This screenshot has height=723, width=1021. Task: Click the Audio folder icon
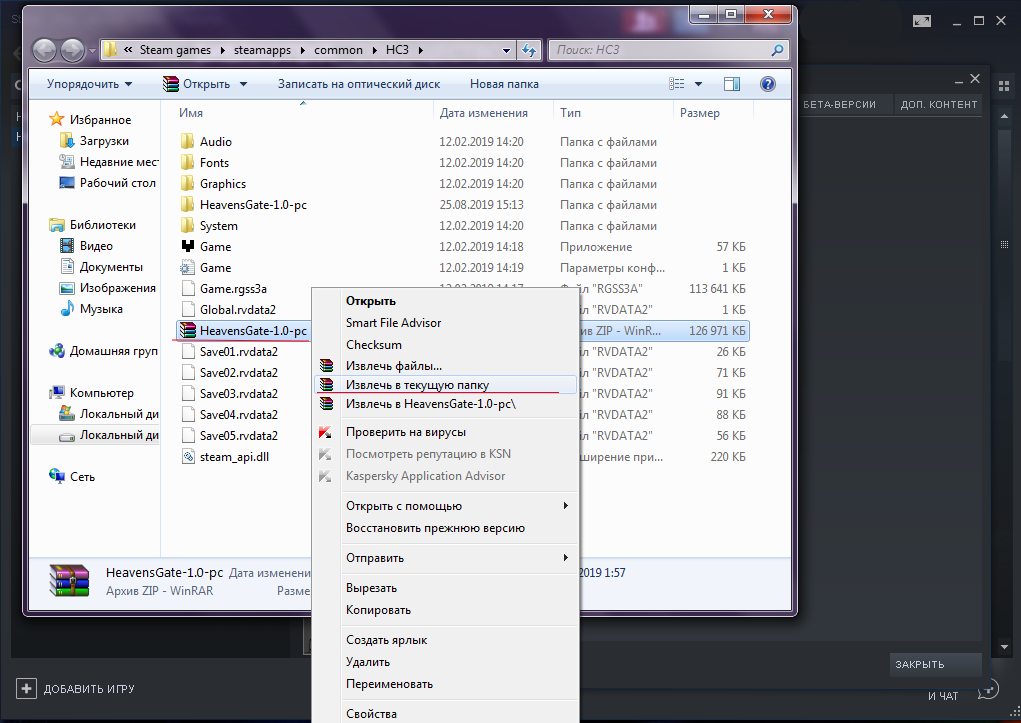[188, 141]
